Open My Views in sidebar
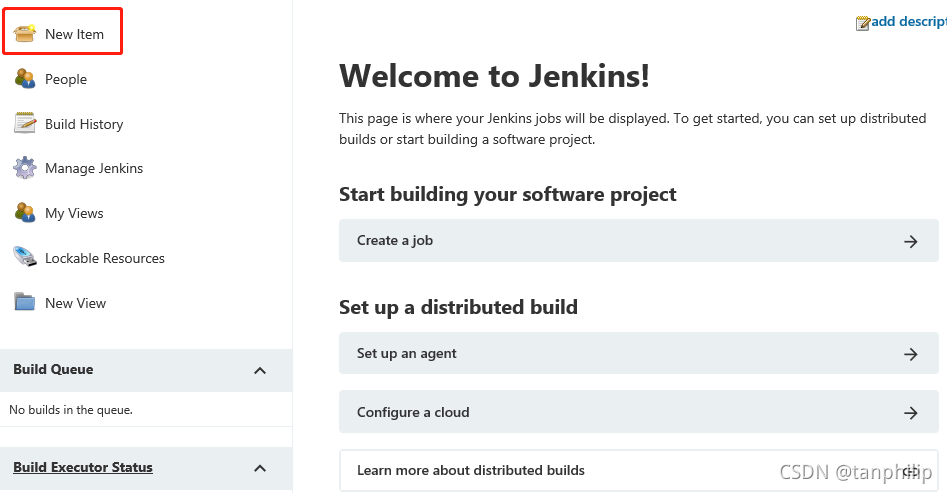The image size is (947, 493). point(74,213)
